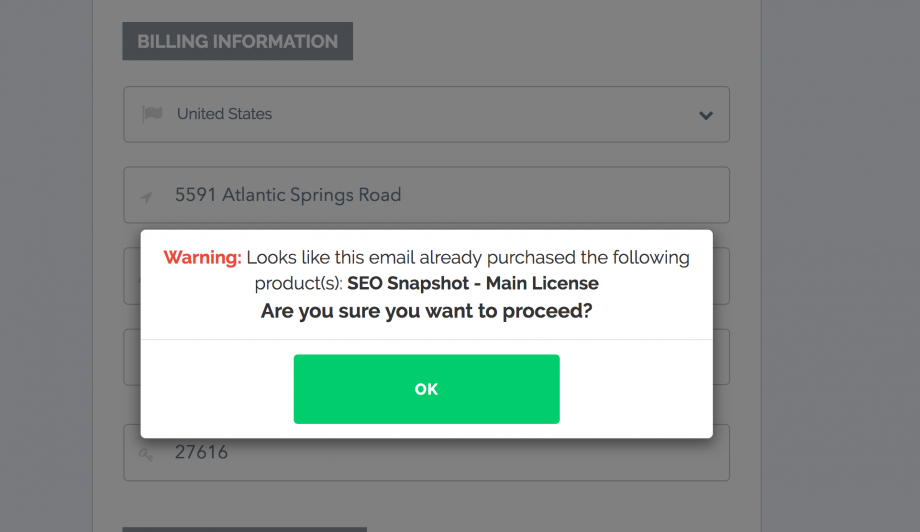920x532 pixels.
Task: Click the dark section heading below the zip field
Action: 244,529
